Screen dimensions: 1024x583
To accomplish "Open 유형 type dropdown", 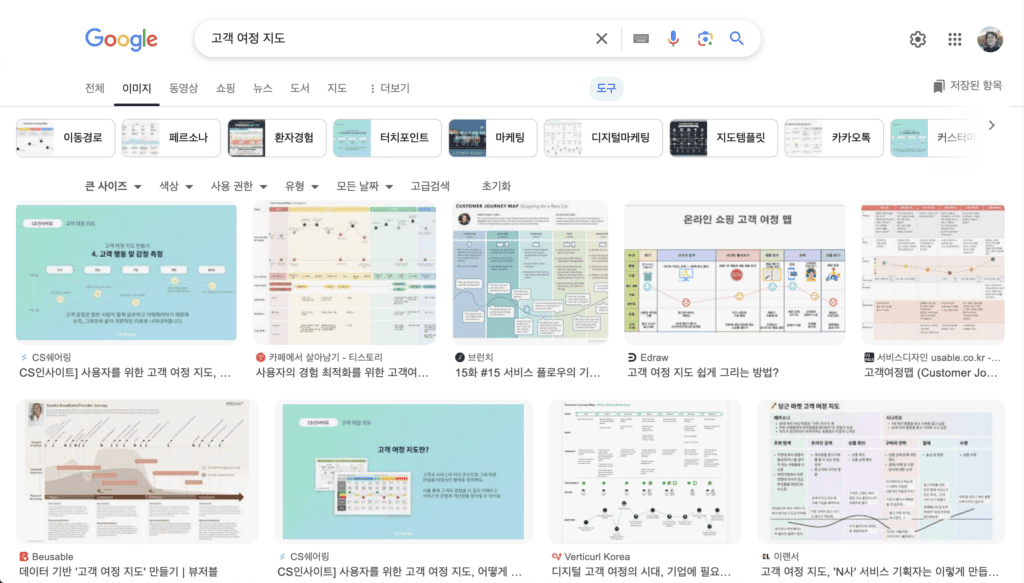I will pyautogui.click(x=301, y=186).
